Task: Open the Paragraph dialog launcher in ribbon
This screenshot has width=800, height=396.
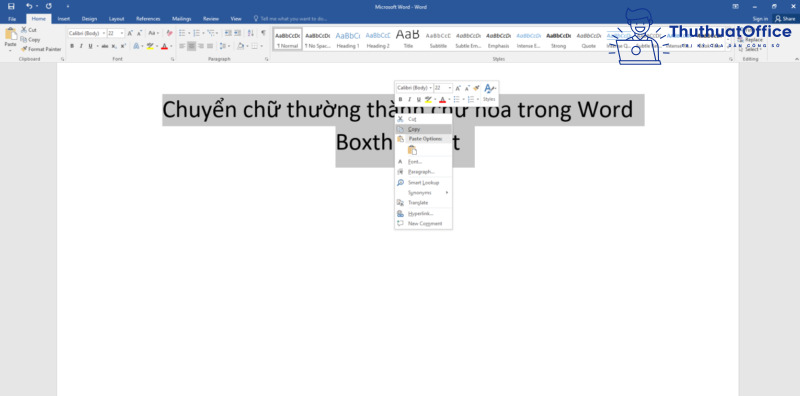Action: (x=266, y=59)
